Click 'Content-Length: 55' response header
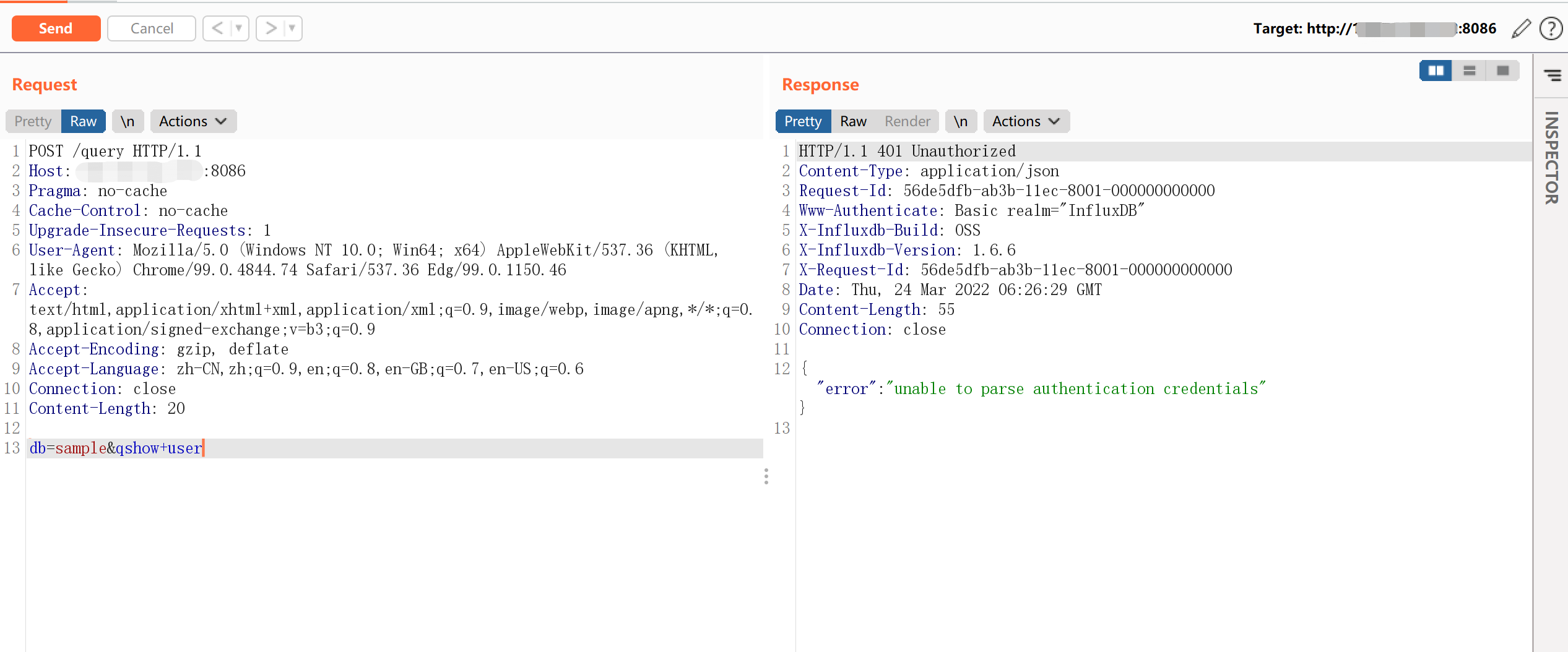This screenshot has height=652, width=1568. [877, 310]
